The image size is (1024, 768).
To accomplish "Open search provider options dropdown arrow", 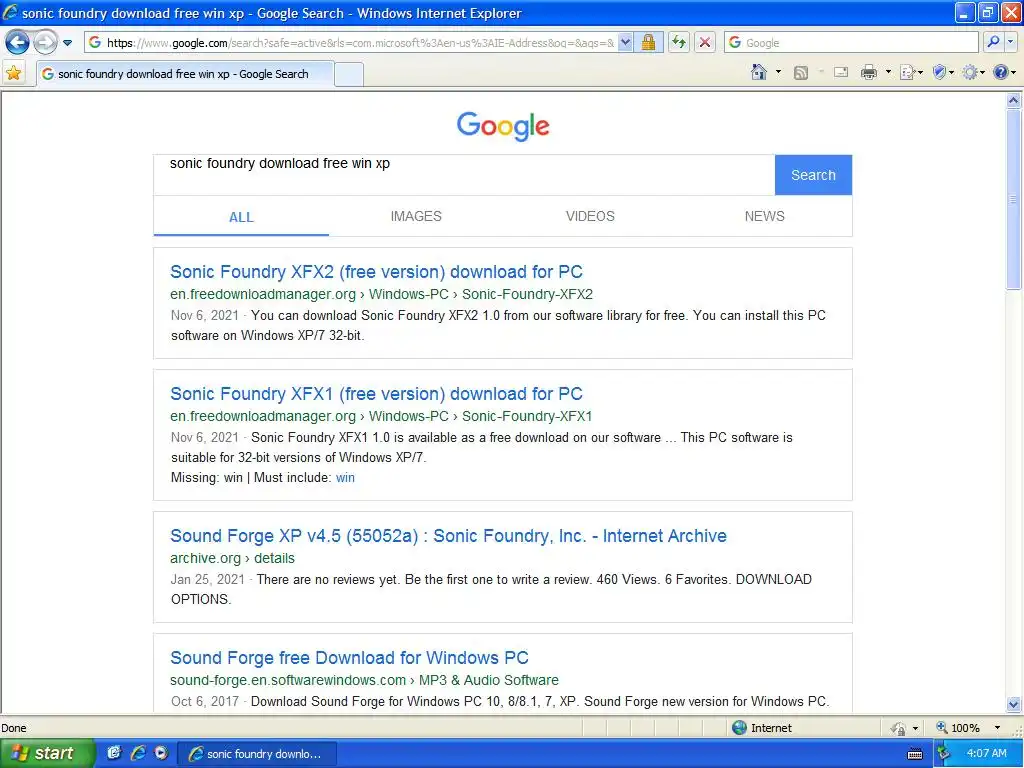I will (x=1010, y=43).
